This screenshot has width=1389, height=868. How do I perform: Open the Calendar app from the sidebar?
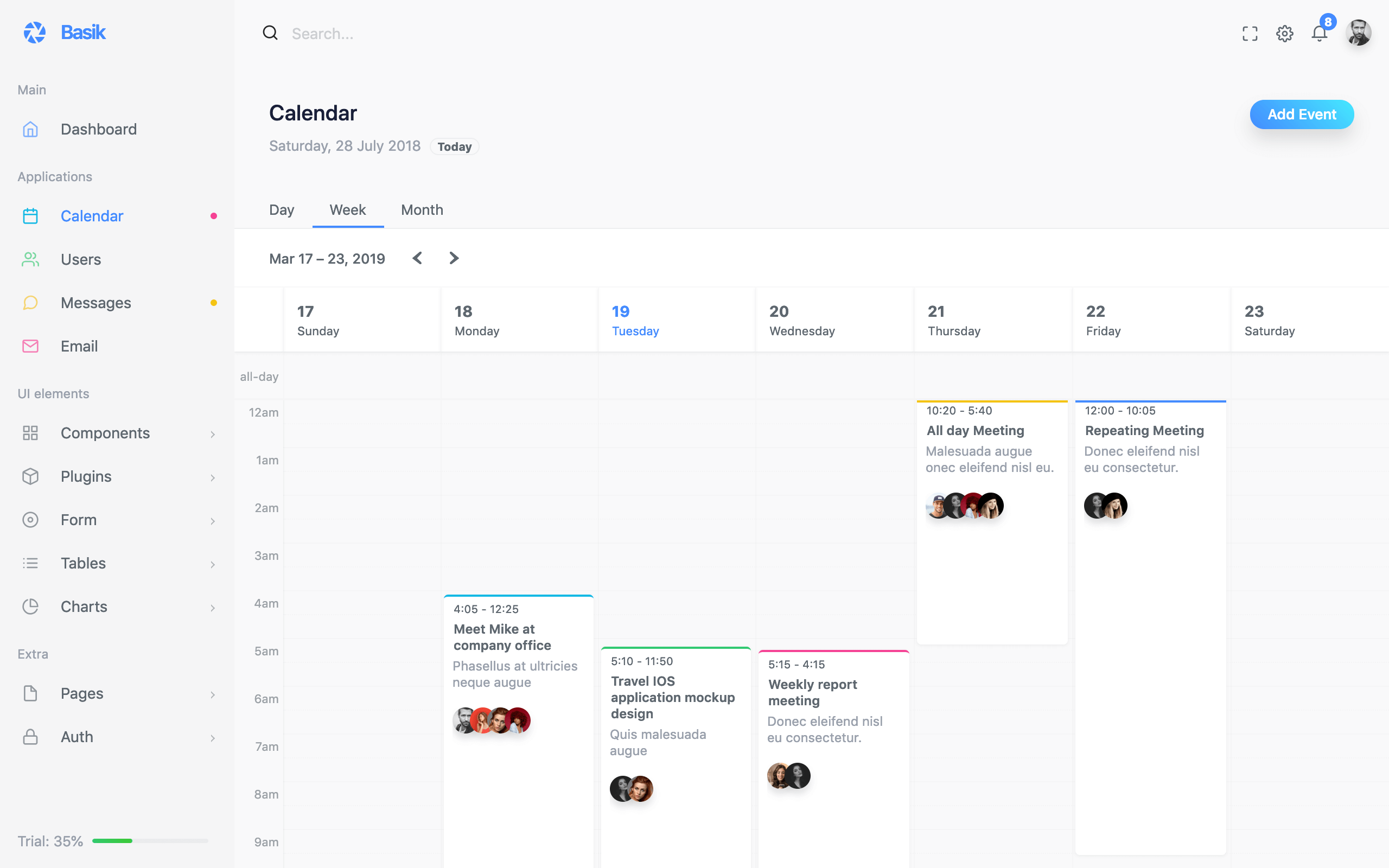coord(92,216)
